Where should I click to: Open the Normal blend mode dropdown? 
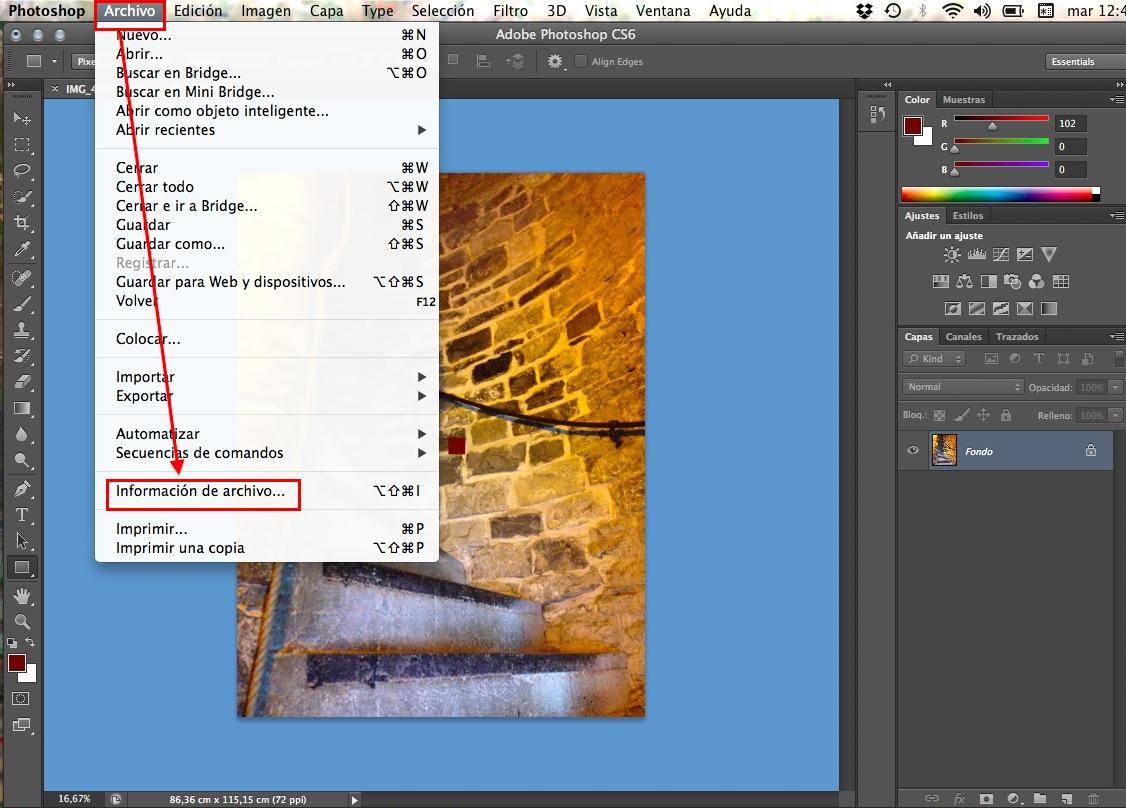(963, 387)
